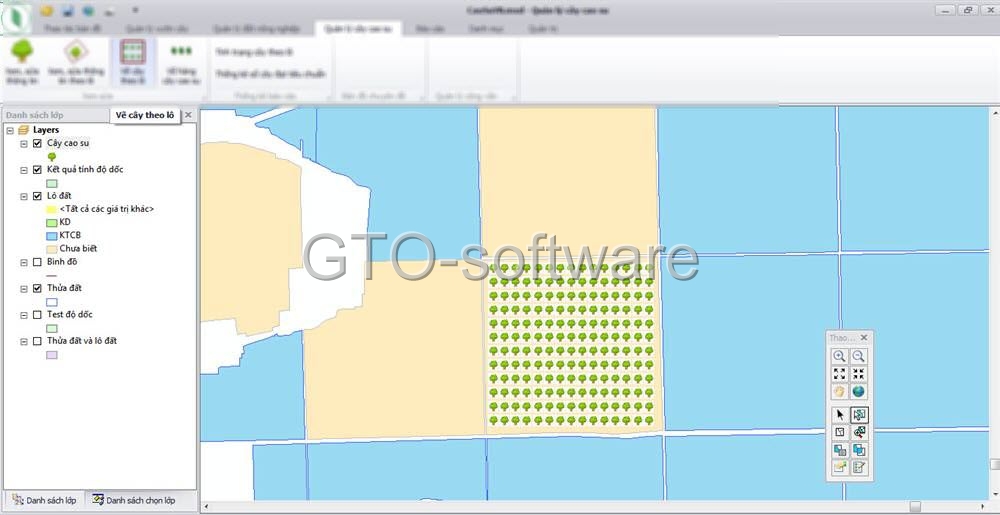Click the yellow Tất cả các giá trị khác swatch
1000x515 pixels.
(52, 209)
